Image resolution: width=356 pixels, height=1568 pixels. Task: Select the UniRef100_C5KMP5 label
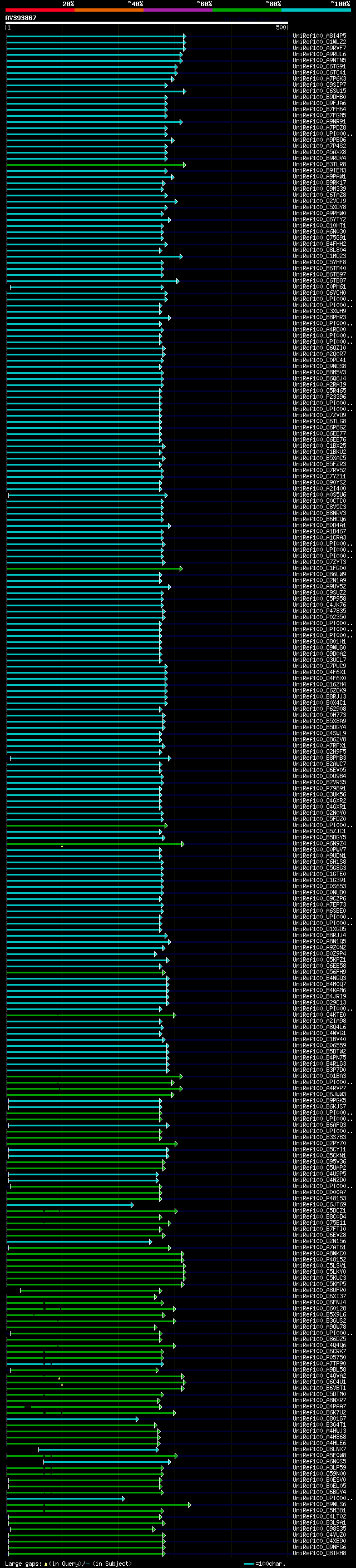319,1284
